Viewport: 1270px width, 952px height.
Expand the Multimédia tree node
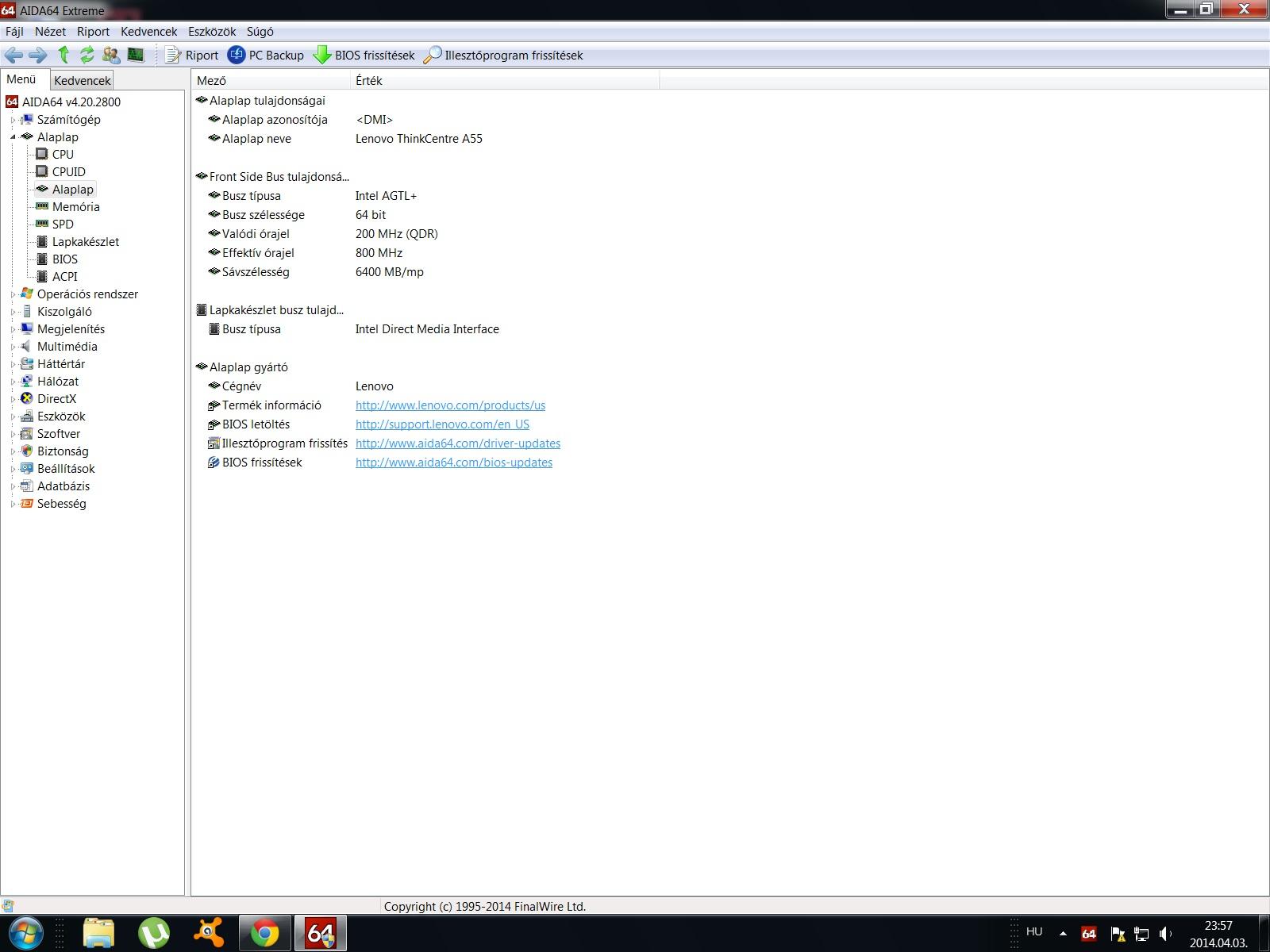pyautogui.click(x=13, y=347)
